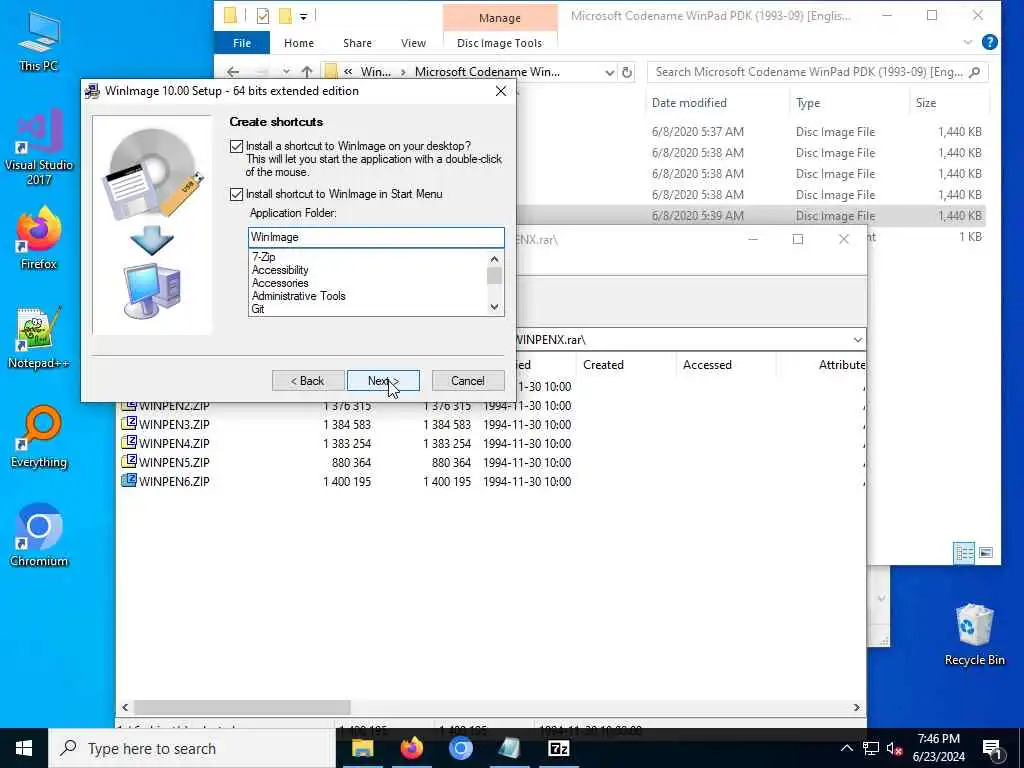The width and height of the screenshot is (1024, 768).
Task: Click Next to continue setup
Action: click(x=383, y=381)
